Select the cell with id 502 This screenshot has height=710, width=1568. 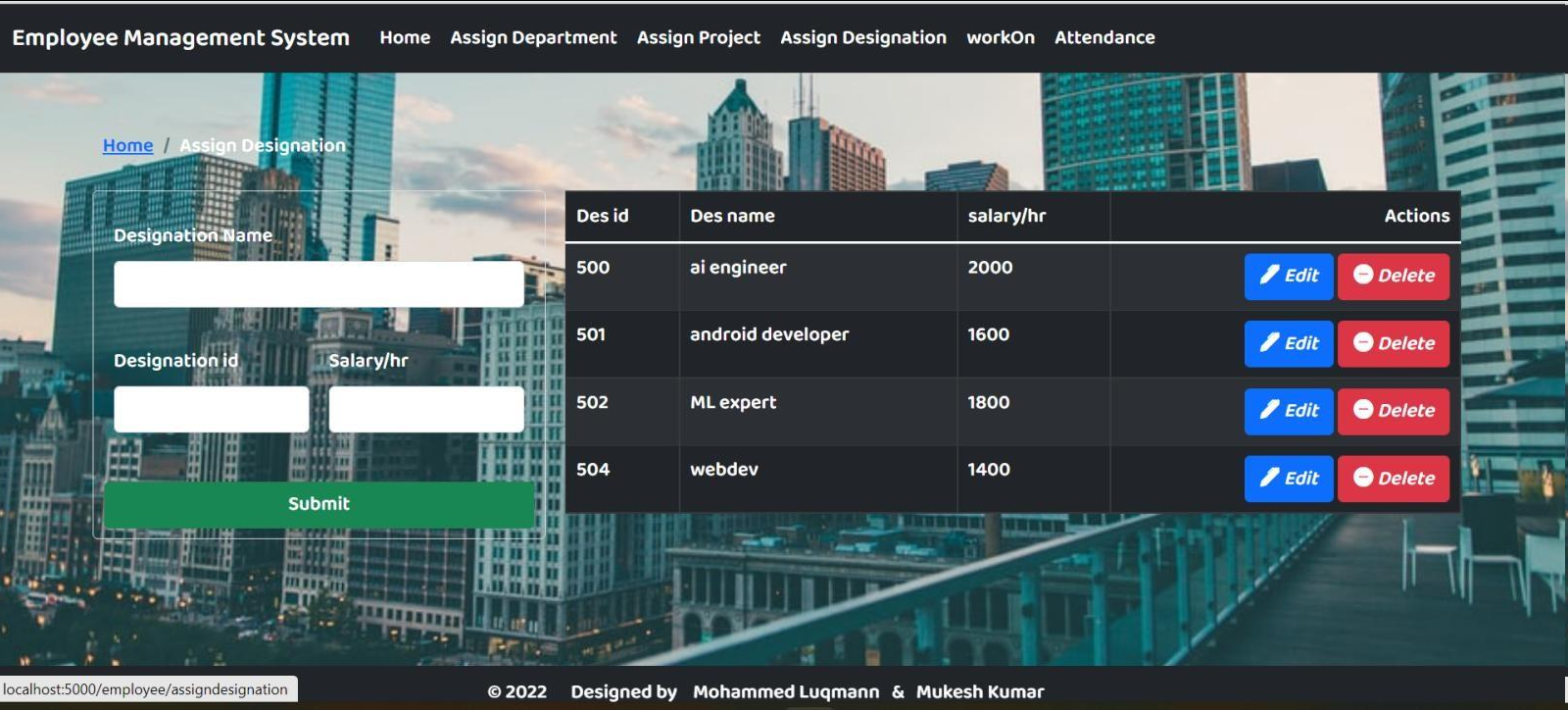(622, 412)
